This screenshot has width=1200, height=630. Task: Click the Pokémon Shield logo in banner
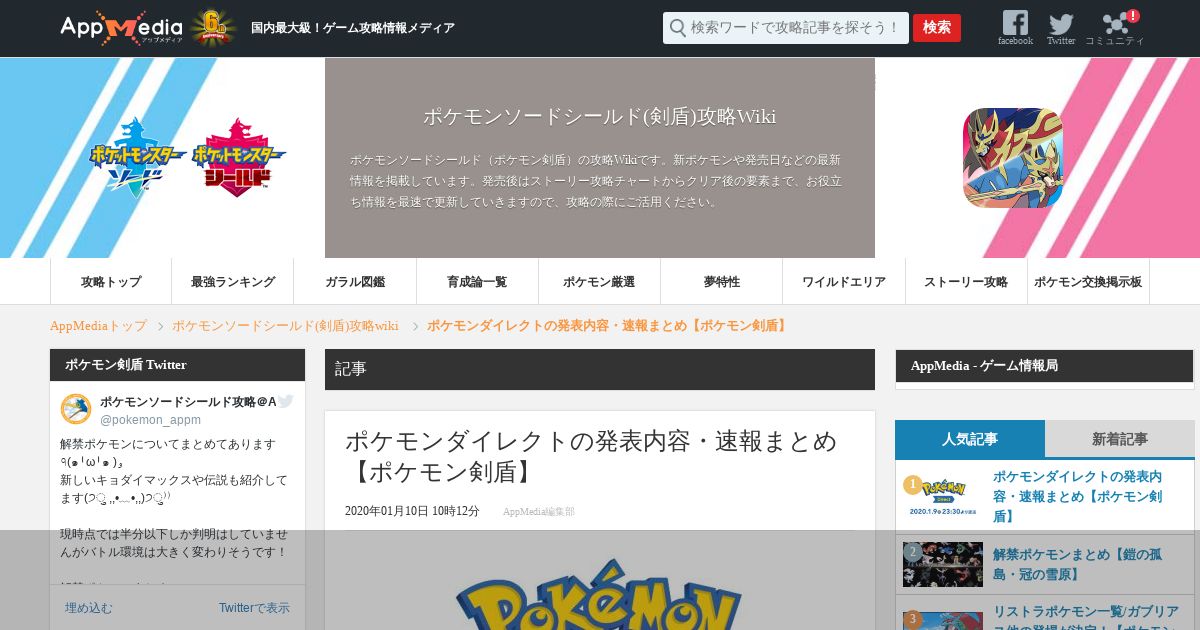pos(238,157)
